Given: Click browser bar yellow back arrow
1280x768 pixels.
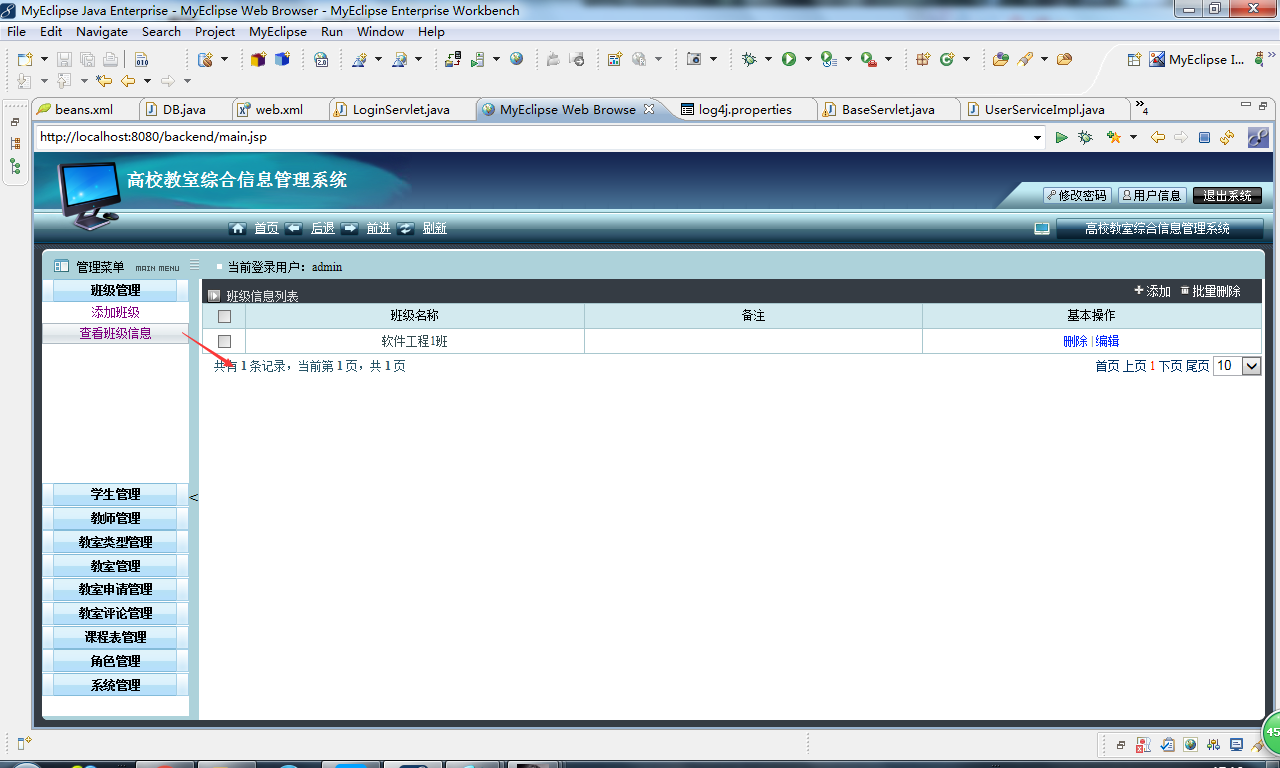Looking at the screenshot, I should pos(1158,137).
